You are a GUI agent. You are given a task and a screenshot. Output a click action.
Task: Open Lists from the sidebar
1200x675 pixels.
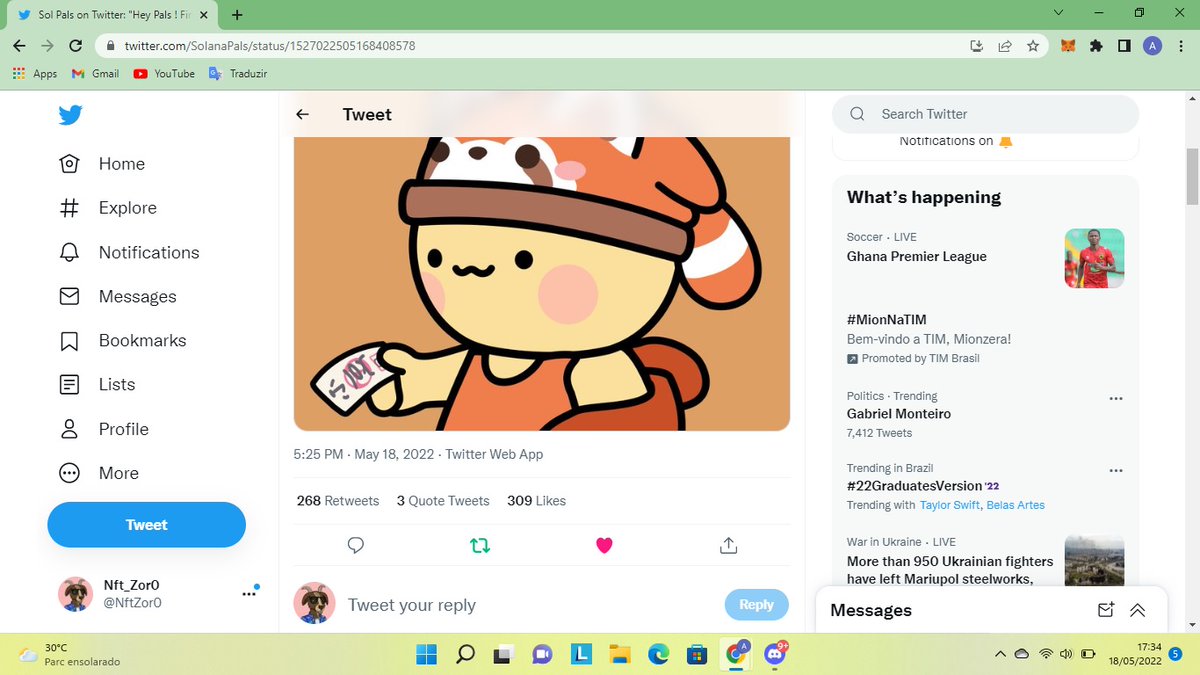tap(97, 384)
